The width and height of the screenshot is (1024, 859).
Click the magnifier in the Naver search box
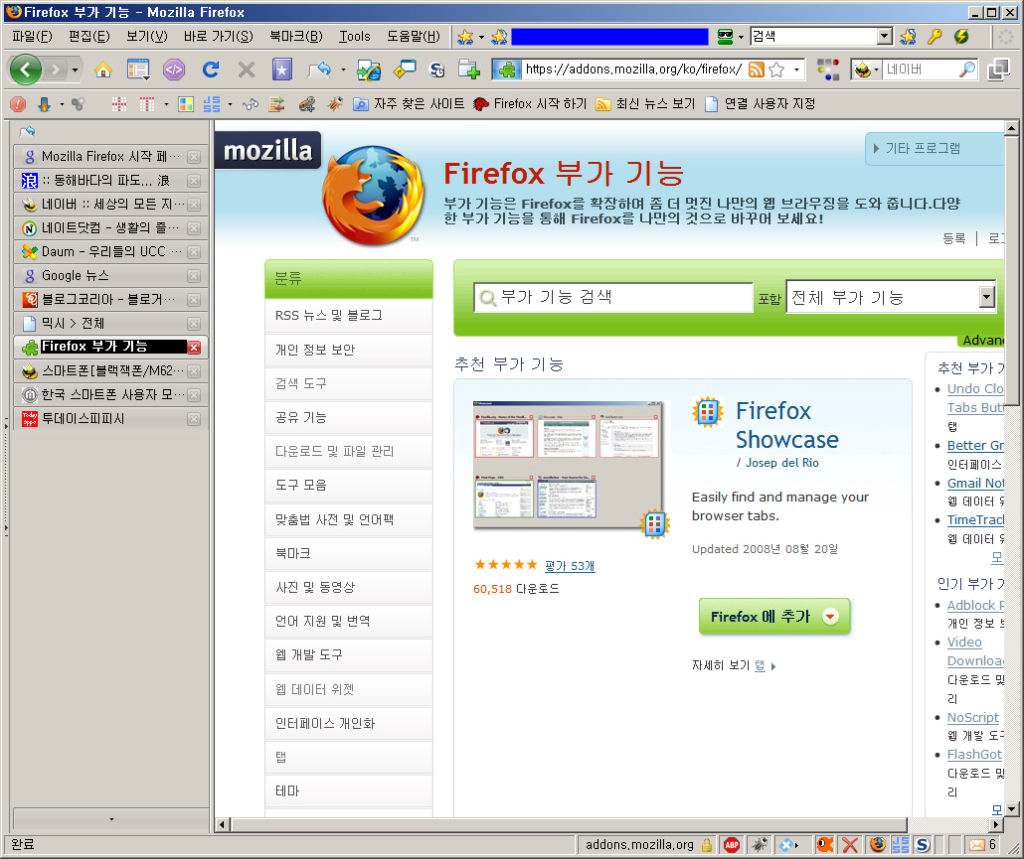(x=967, y=69)
